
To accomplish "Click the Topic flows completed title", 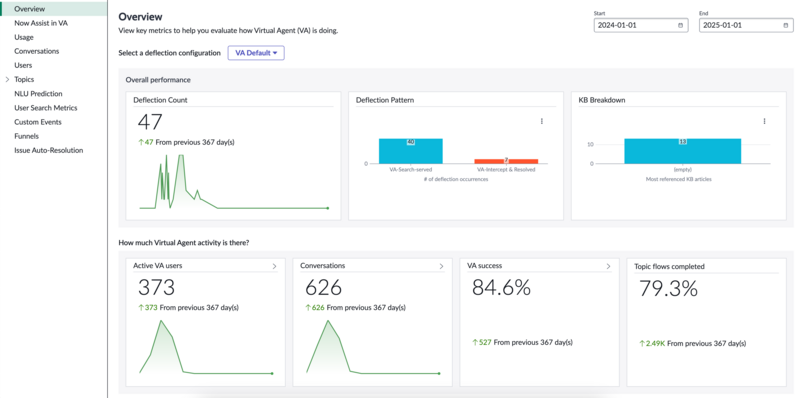I will click(x=669, y=266).
